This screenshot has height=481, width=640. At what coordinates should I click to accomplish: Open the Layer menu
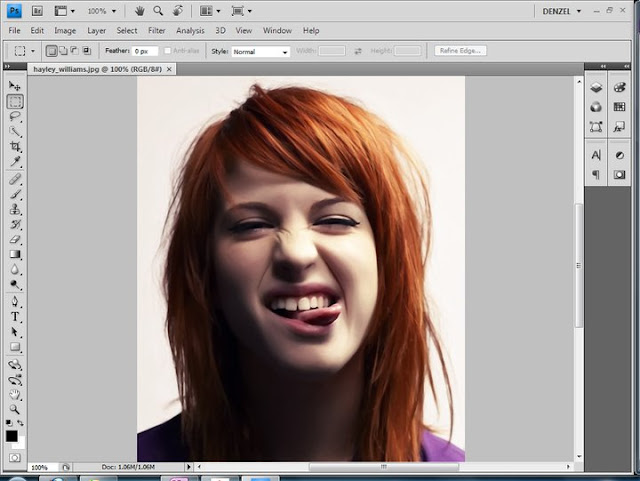coord(96,31)
